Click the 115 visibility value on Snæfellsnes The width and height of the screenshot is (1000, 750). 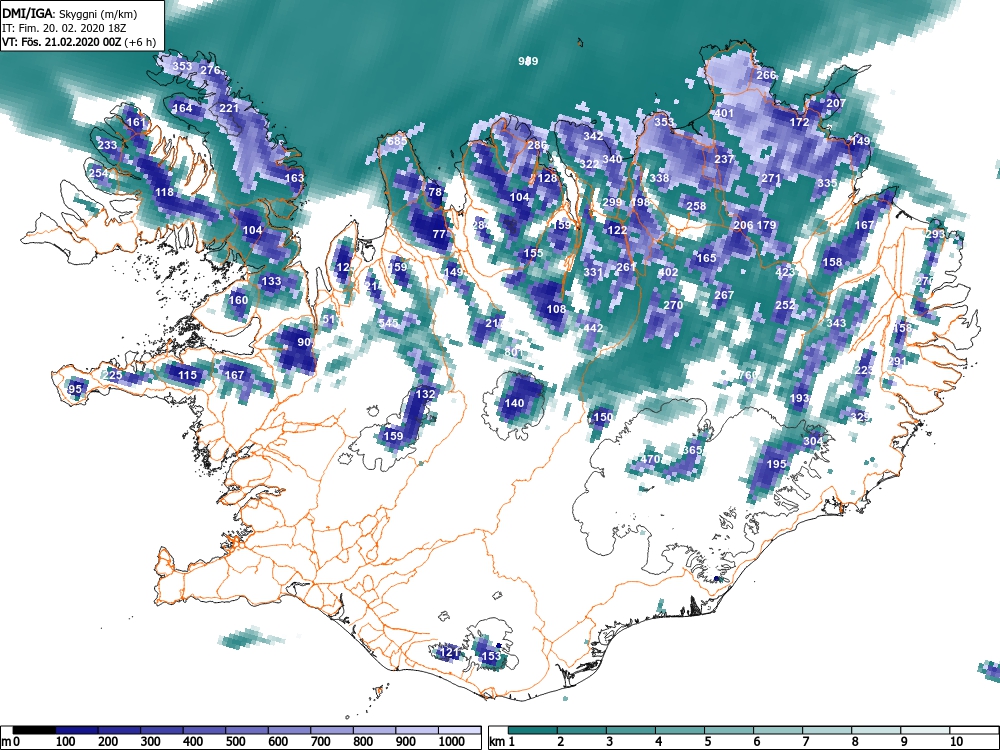[x=187, y=375]
